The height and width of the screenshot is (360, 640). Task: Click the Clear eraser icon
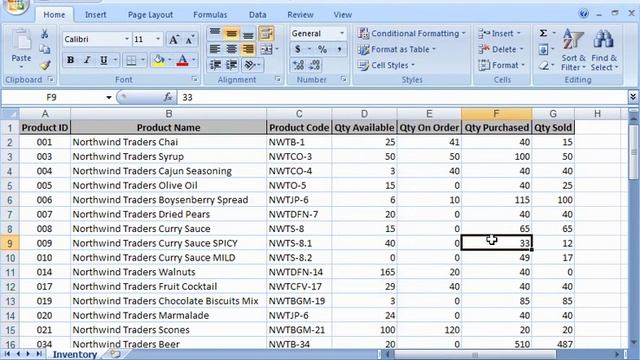(x=543, y=65)
